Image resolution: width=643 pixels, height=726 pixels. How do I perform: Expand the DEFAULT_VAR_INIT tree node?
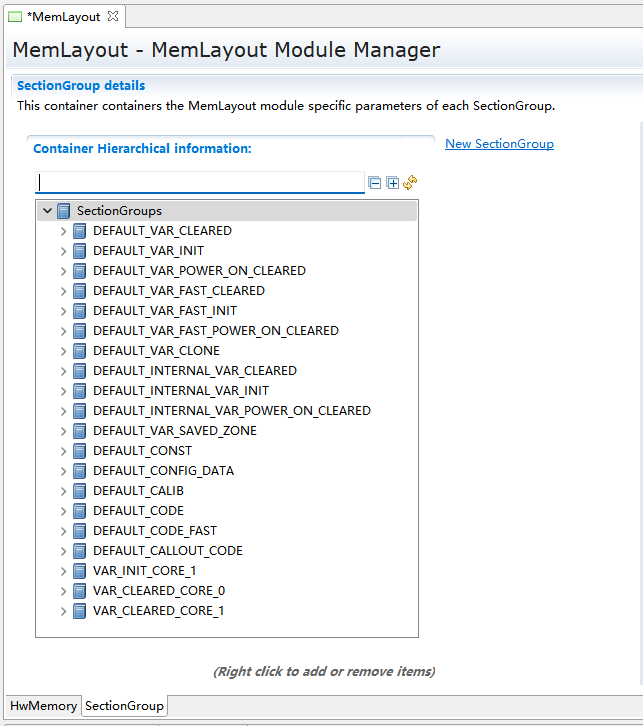click(64, 251)
